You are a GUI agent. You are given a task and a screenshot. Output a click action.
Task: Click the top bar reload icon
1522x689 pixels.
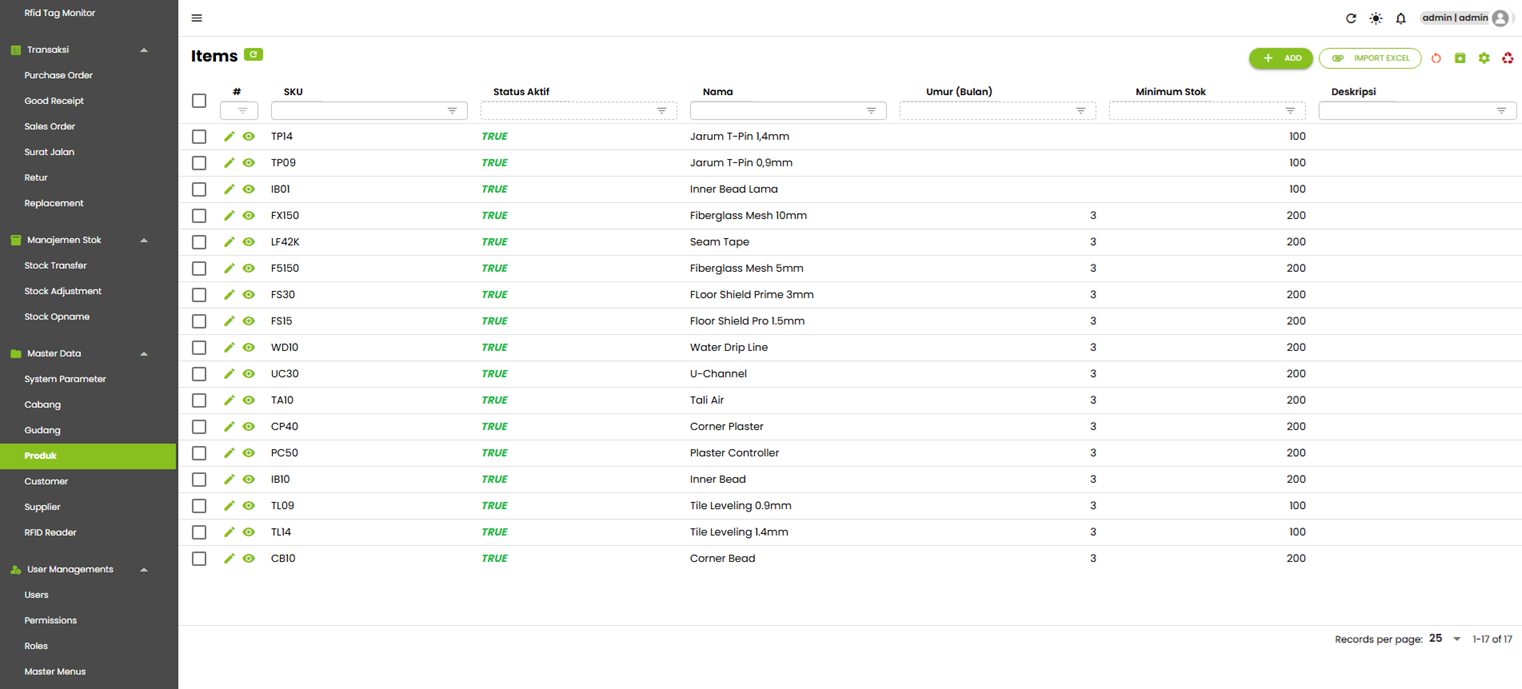1351,18
